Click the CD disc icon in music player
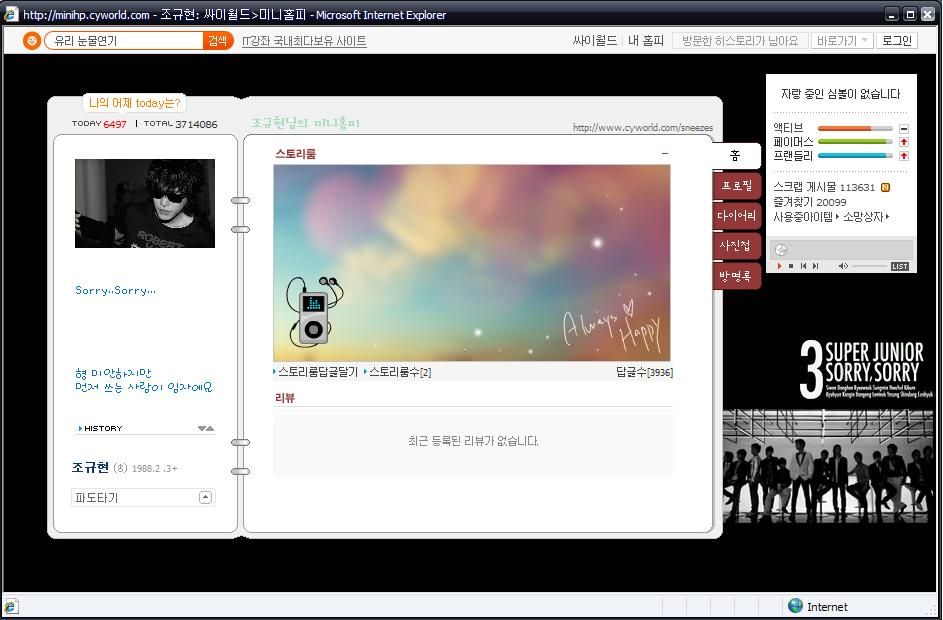 [781, 250]
